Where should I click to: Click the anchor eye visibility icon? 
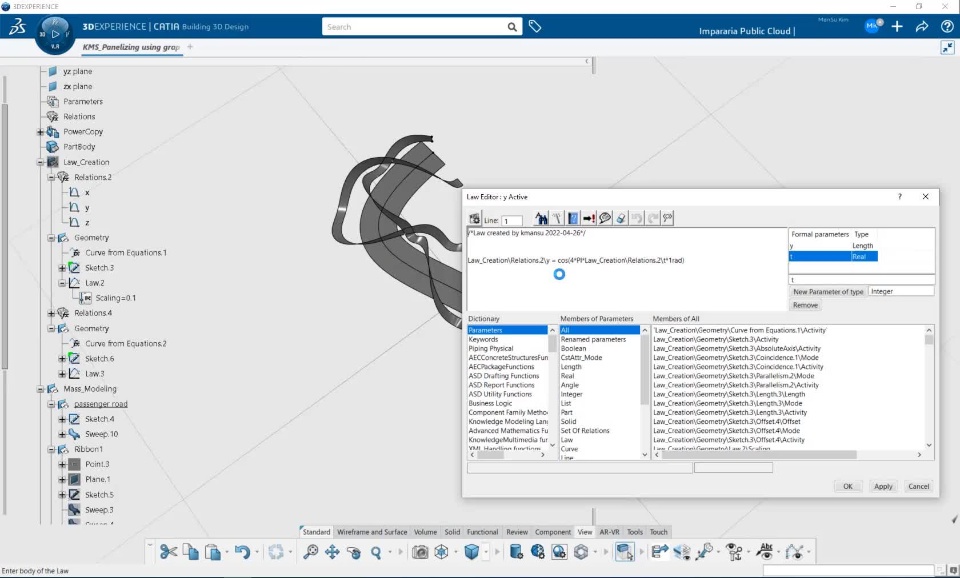(x=734, y=552)
